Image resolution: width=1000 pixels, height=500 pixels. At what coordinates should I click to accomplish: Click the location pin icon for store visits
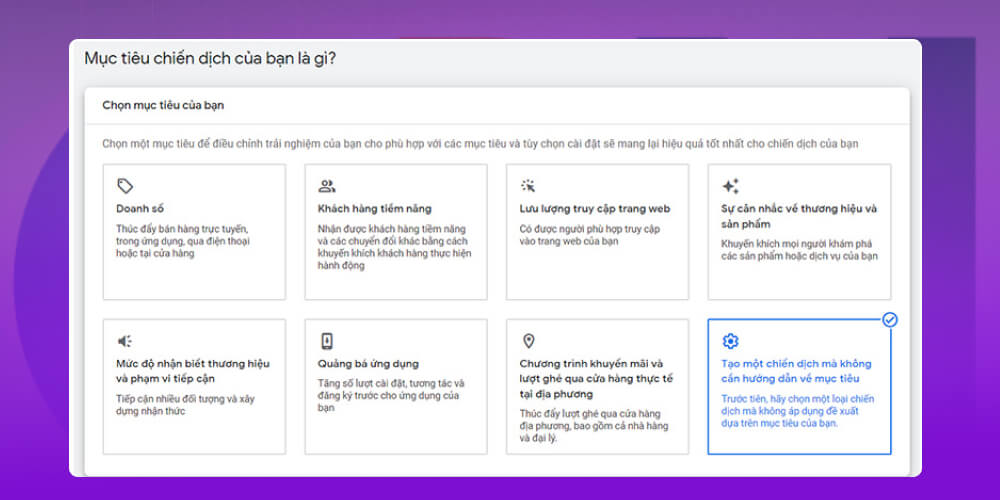528,341
